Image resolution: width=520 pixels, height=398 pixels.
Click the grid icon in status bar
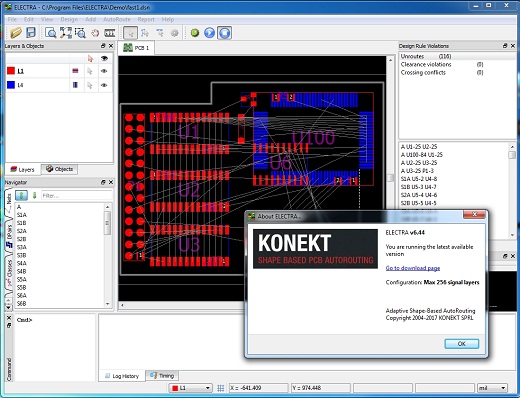pos(220,388)
